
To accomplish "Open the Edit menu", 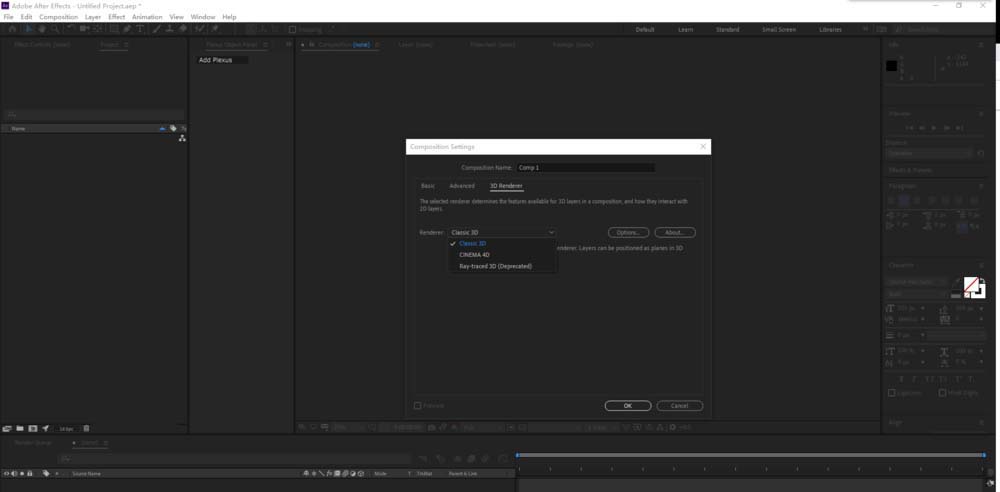I will [x=26, y=17].
